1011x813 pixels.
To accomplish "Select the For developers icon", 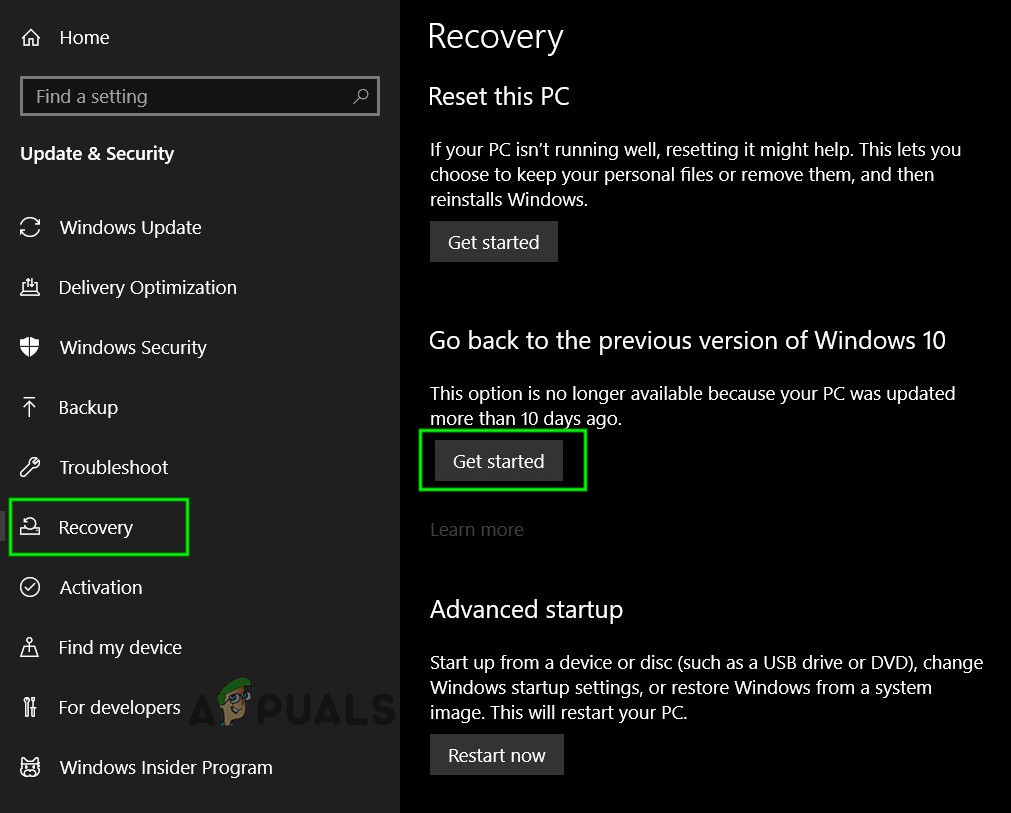I will [x=29, y=707].
